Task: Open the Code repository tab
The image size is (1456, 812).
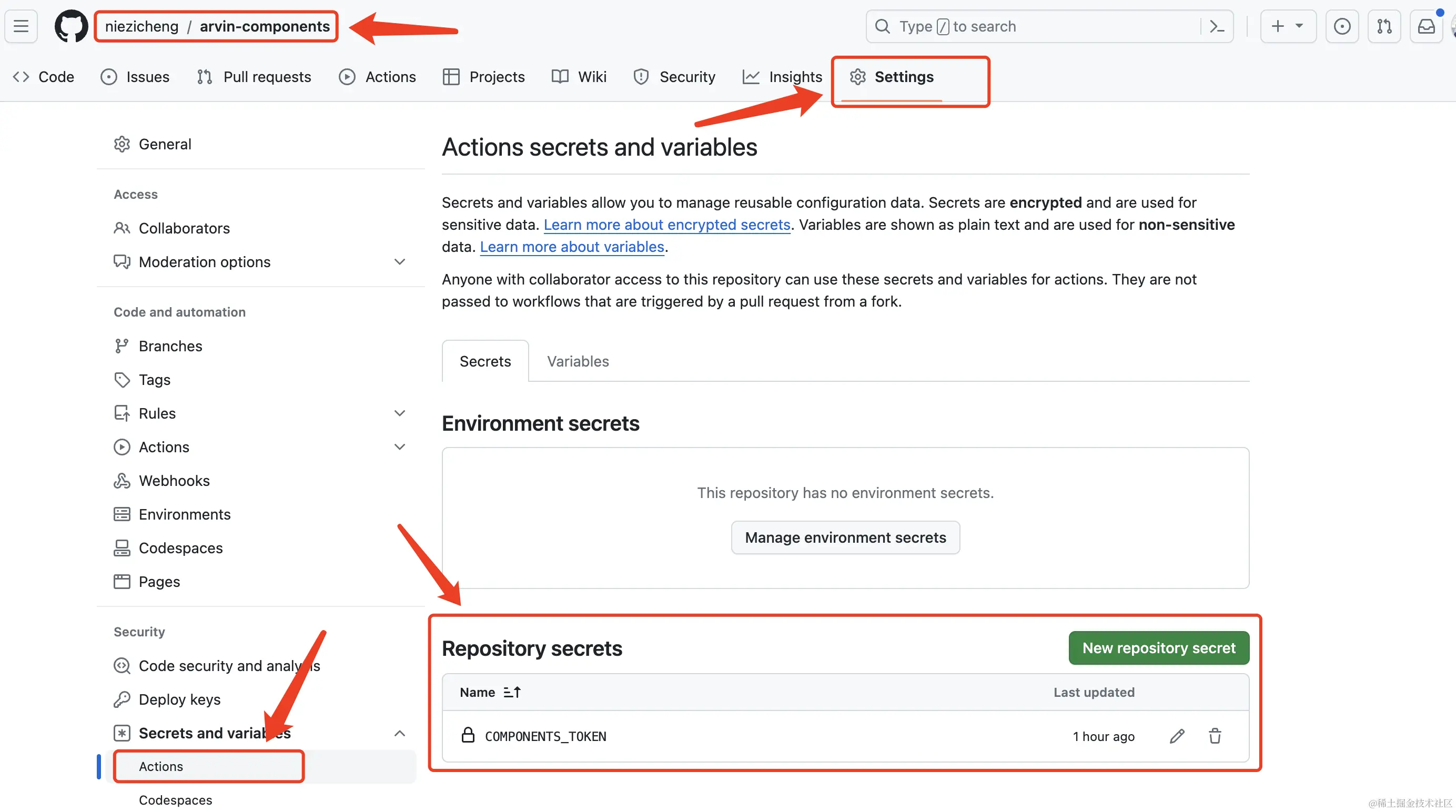Action: [44, 76]
